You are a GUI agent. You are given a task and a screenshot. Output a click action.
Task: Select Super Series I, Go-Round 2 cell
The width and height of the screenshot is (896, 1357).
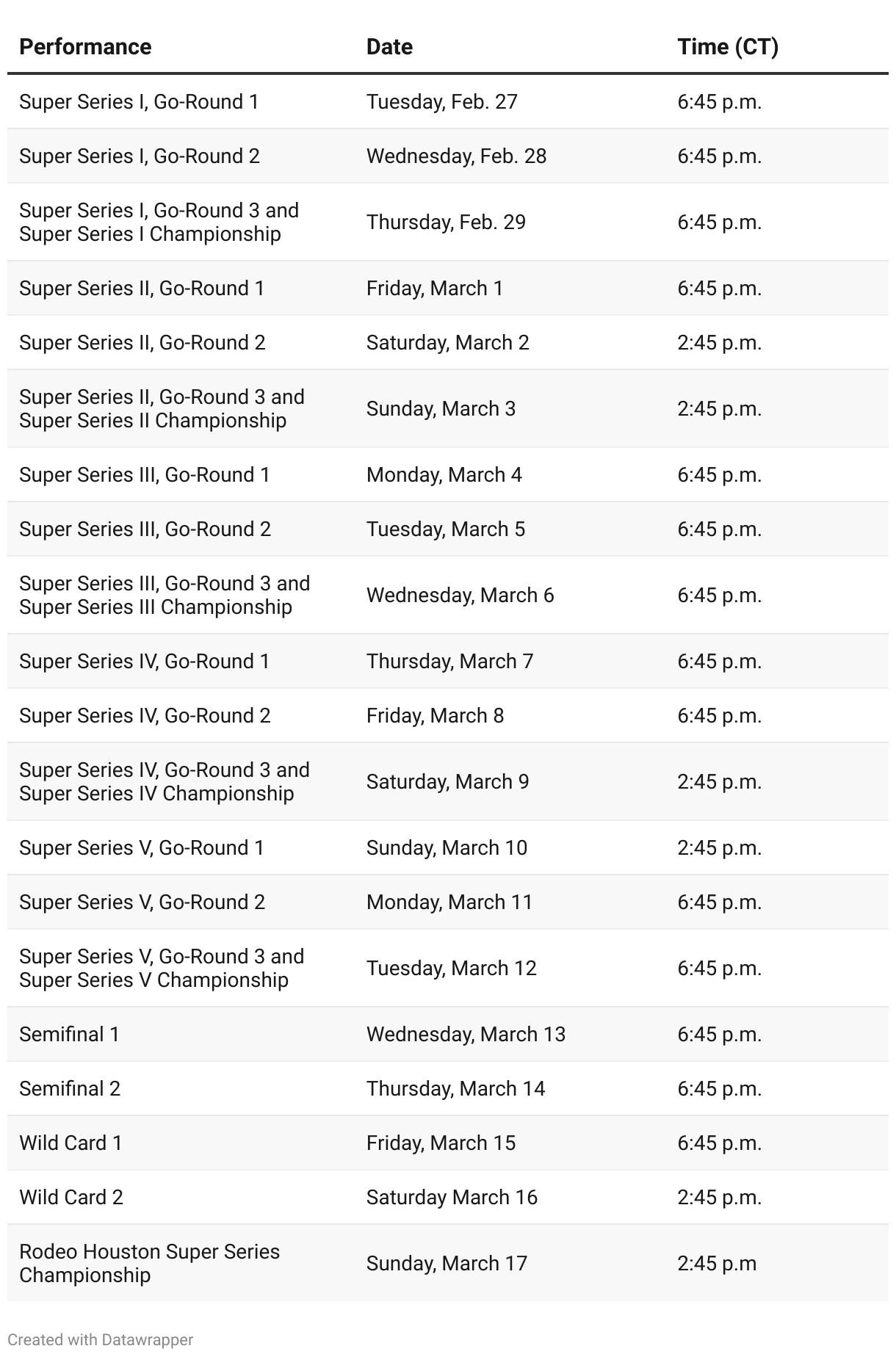point(140,156)
